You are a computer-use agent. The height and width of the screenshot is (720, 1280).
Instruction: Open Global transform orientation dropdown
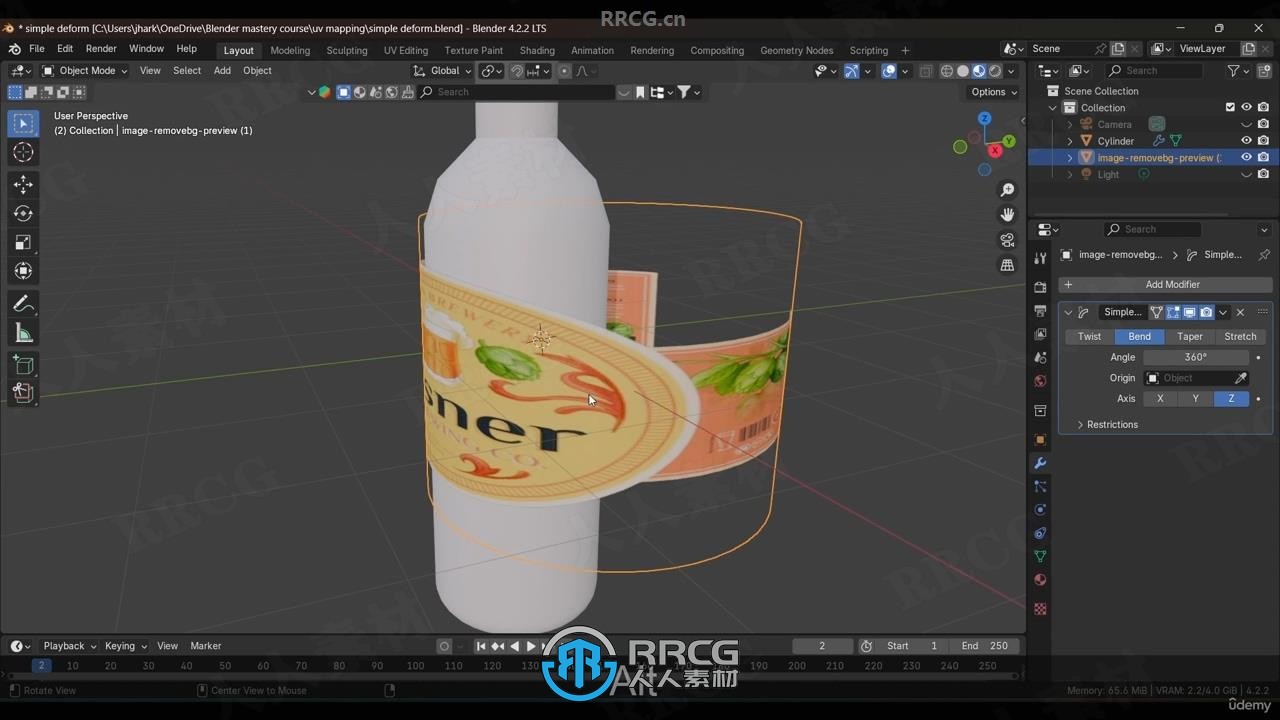(442, 71)
